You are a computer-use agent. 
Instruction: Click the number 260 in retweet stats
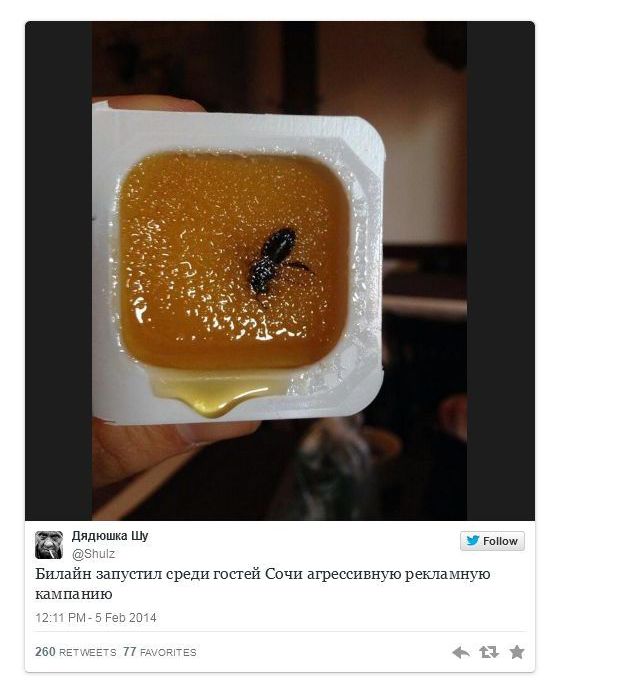click(x=45, y=652)
